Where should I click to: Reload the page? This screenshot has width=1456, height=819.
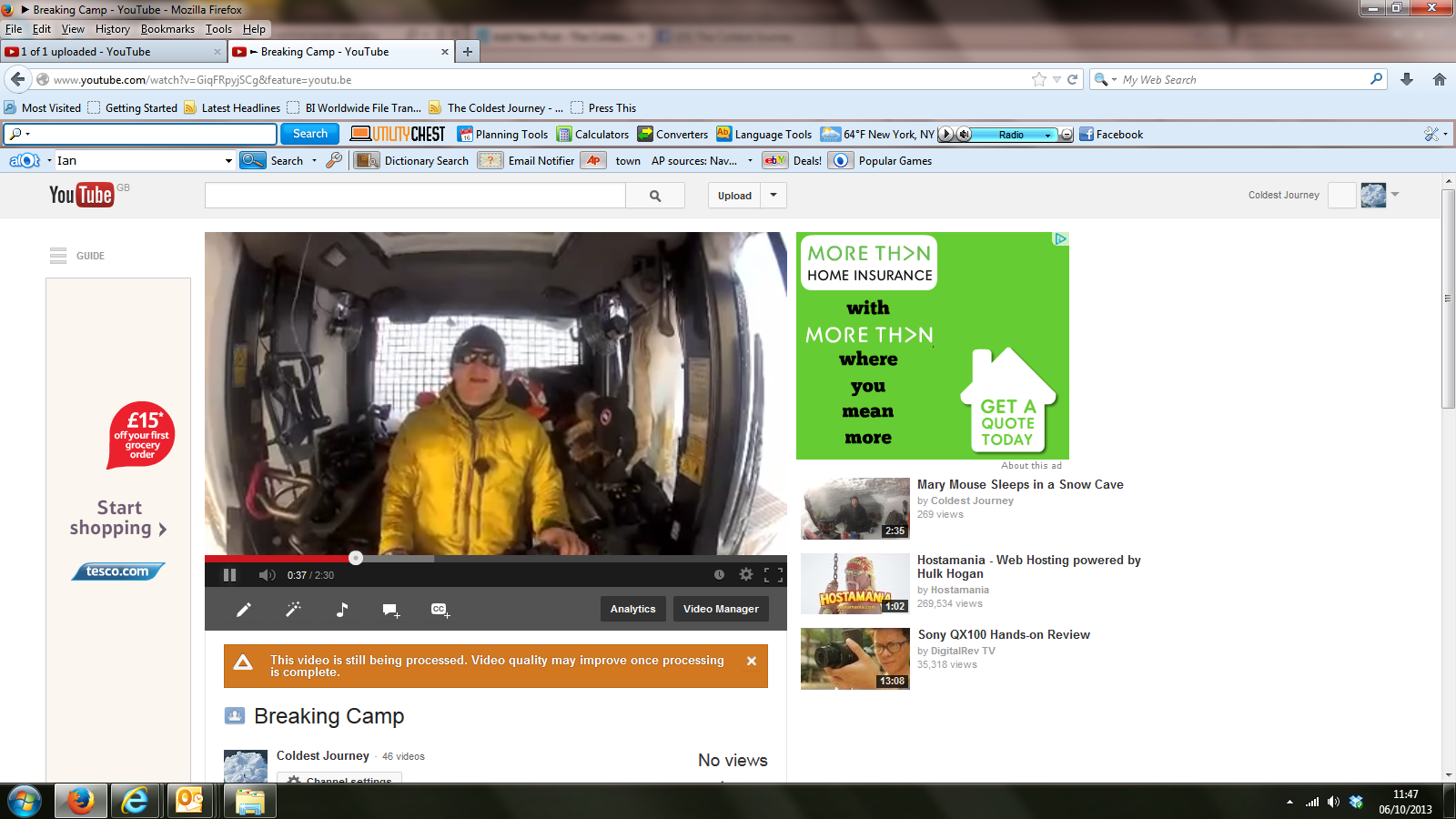tap(1073, 79)
